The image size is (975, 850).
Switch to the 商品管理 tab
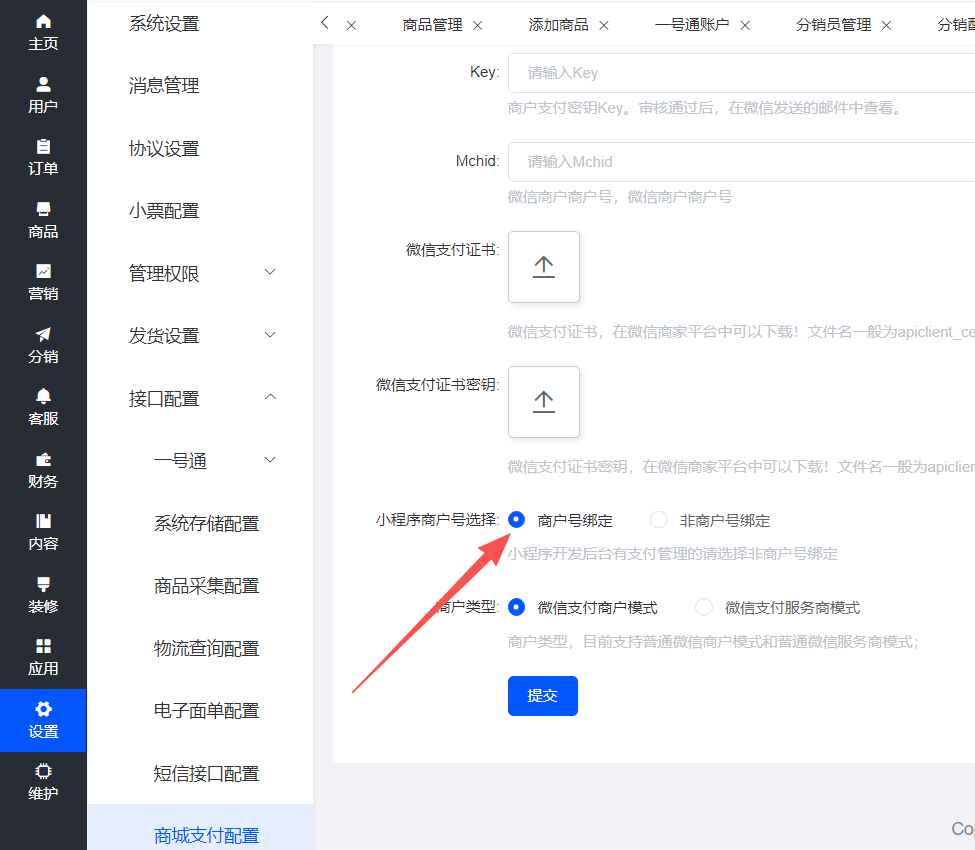(x=432, y=25)
